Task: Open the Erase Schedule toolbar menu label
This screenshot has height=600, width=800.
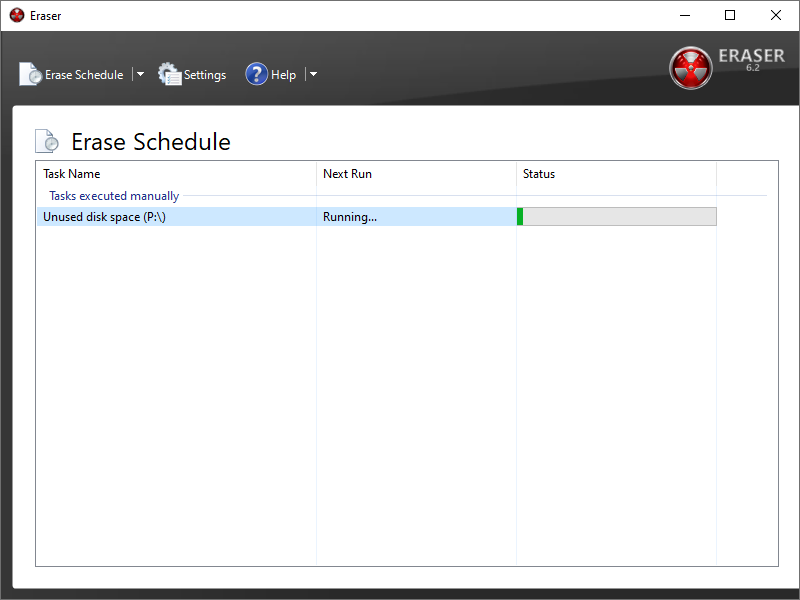Action: coord(84,75)
